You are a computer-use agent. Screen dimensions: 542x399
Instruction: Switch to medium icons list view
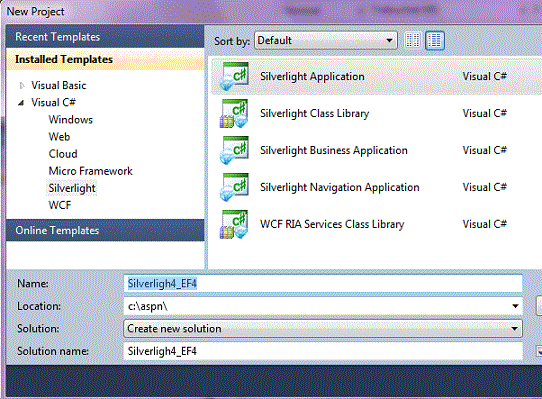[x=435, y=40]
